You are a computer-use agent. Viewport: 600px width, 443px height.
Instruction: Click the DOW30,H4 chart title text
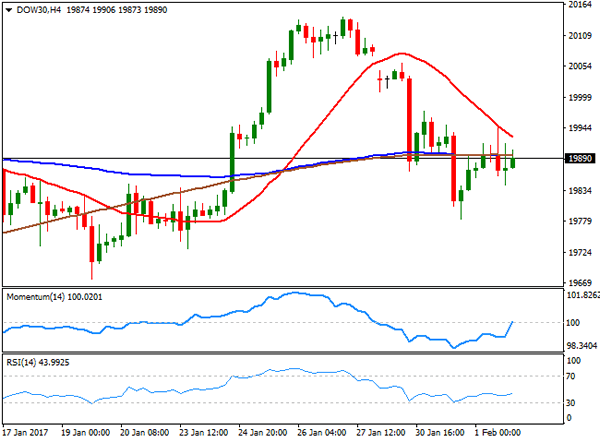pos(39,10)
